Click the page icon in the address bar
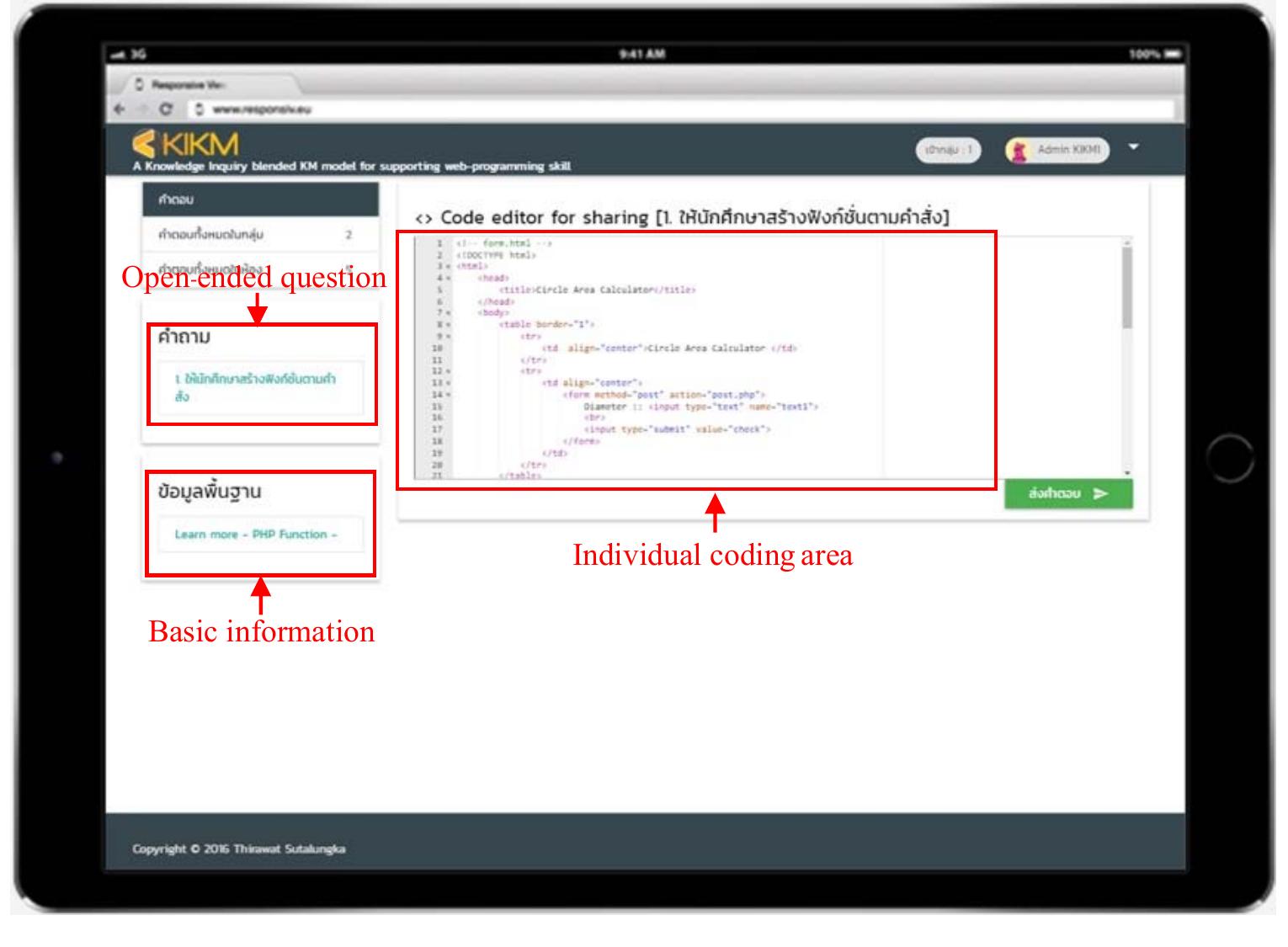Screen dimensions: 1288x947 pyautogui.click(x=200, y=109)
